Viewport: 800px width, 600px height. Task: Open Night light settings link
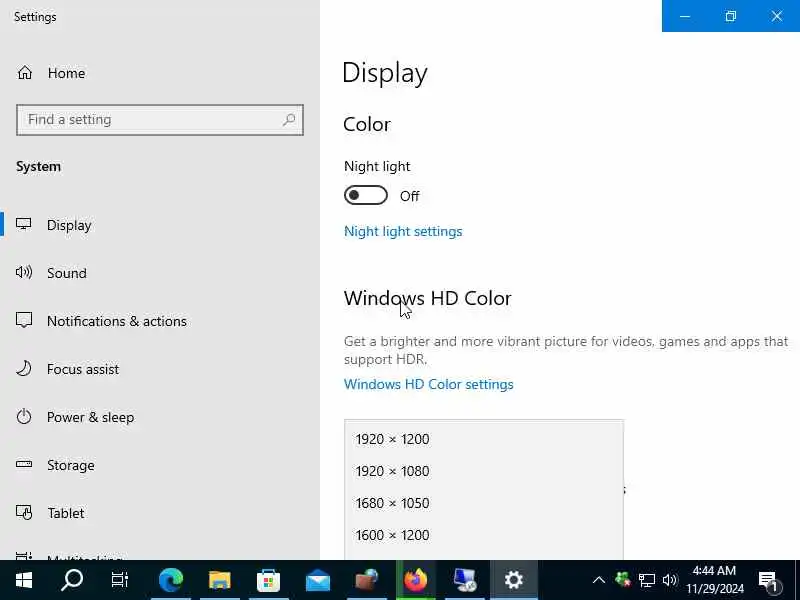click(403, 231)
